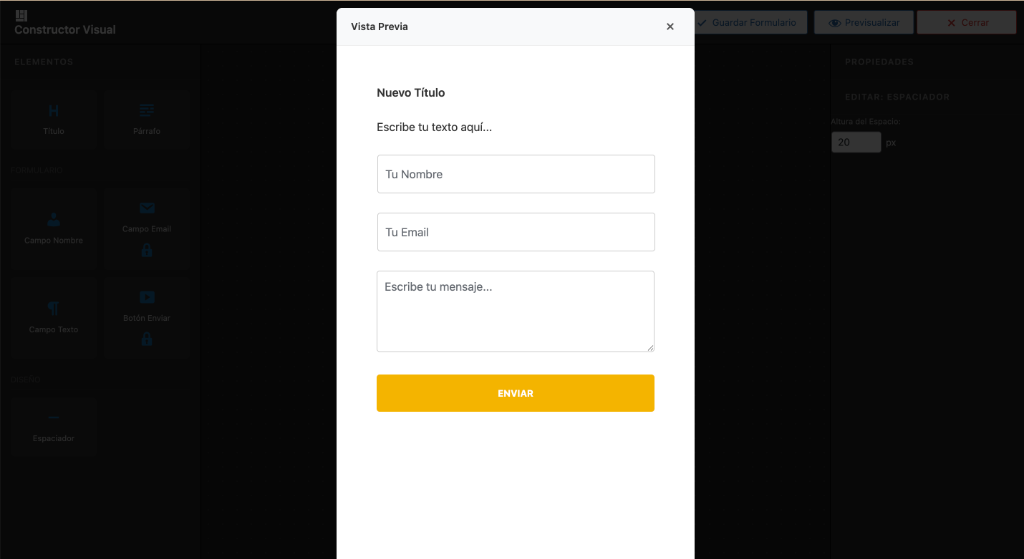Click the Altura del Espacio number field
The image size is (1024, 559).
point(856,143)
